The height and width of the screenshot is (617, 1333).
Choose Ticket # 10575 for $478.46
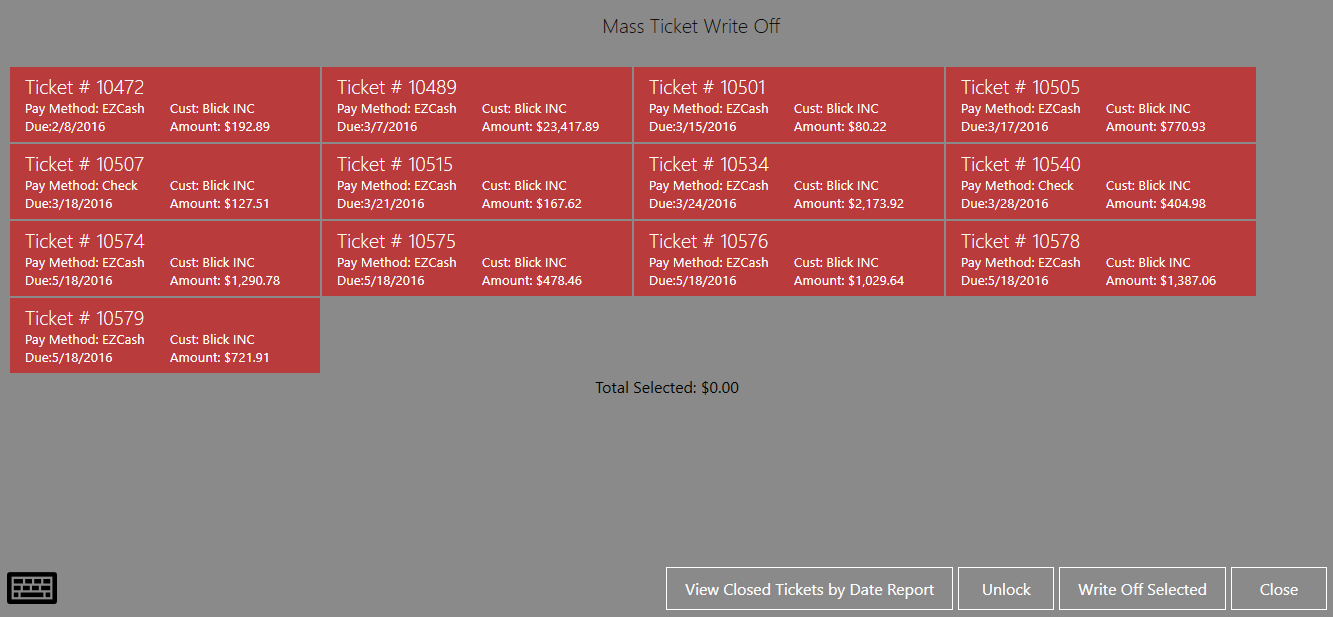pos(477,259)
